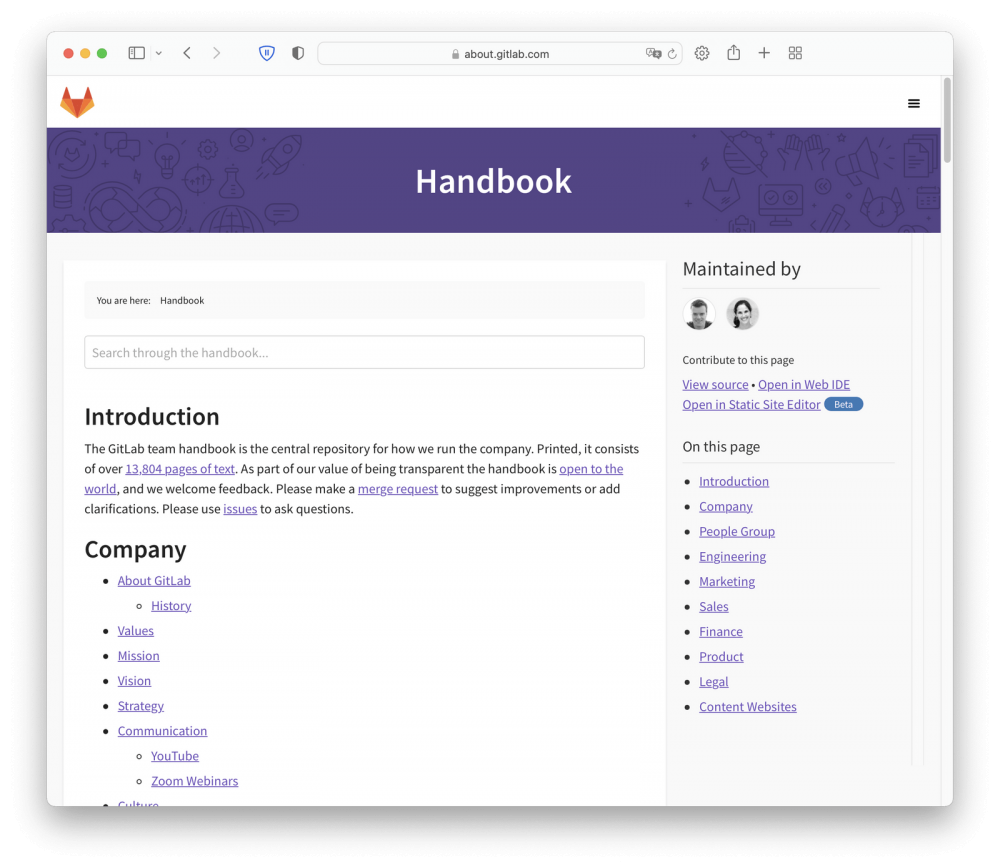Jump to Engineering section
1000x868 pixels.
pyautogui.click(x=732, y=556)
